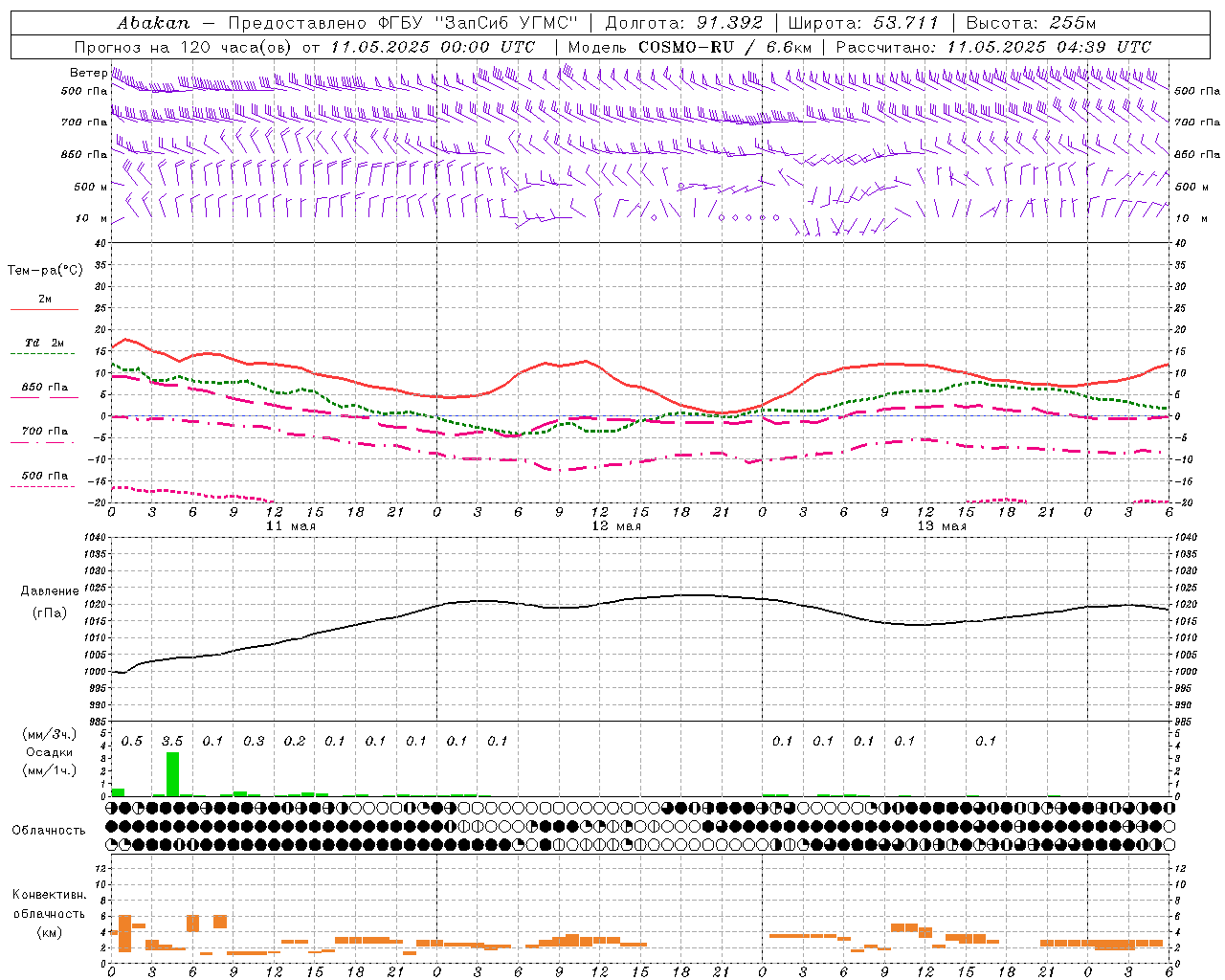Click "850 гПа" in the temperature legend
This screenshot has height=980, width=1225.
(44, 388)
